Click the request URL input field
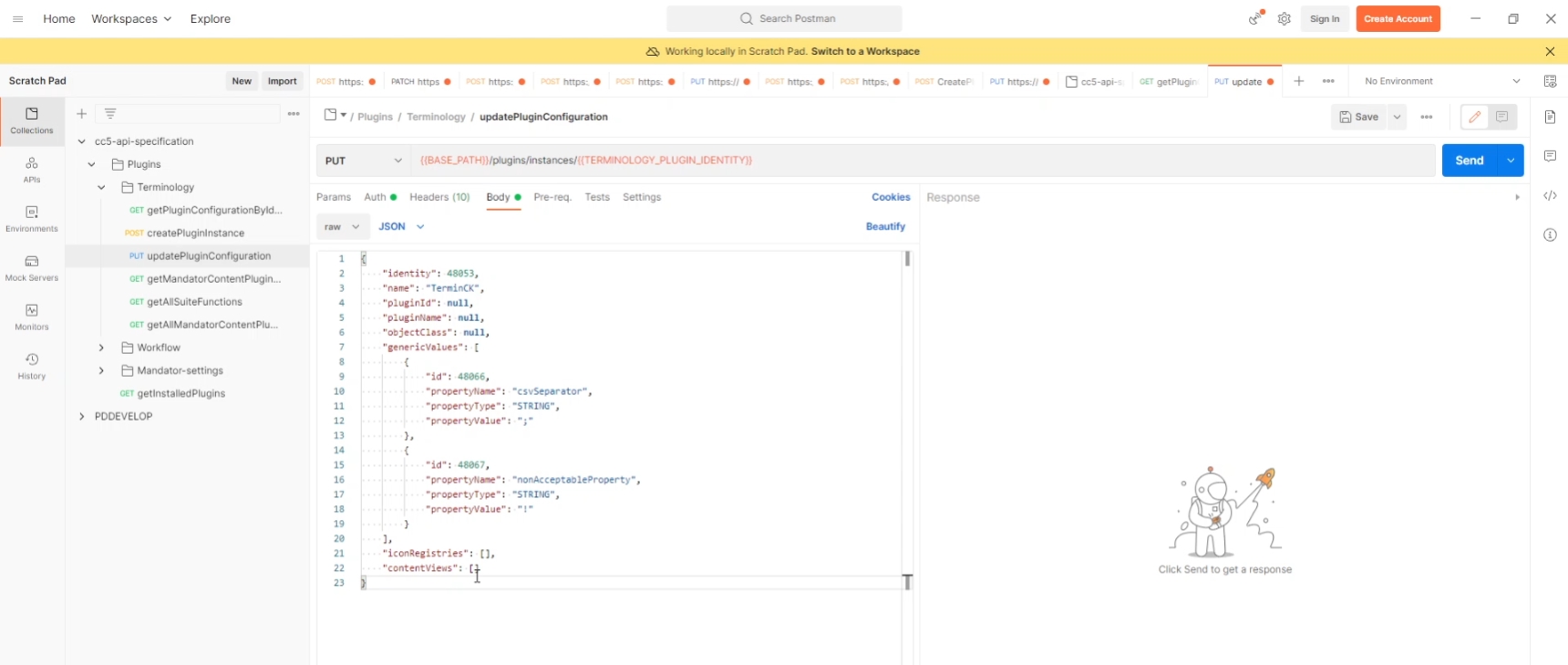 click(912, 161)
